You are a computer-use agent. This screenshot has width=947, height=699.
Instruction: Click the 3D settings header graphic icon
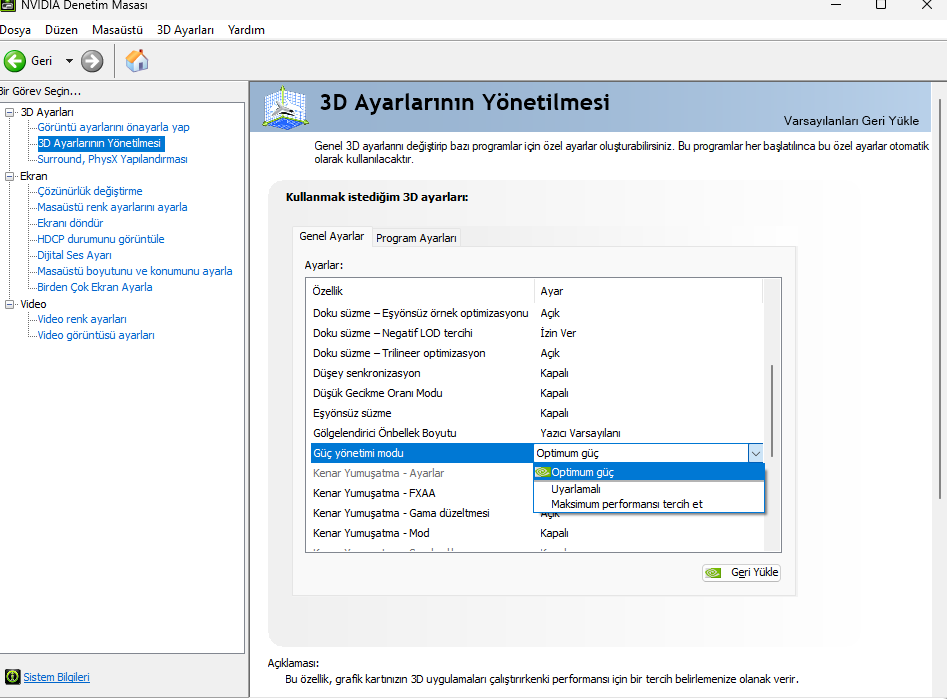click(x=286, y=108)
